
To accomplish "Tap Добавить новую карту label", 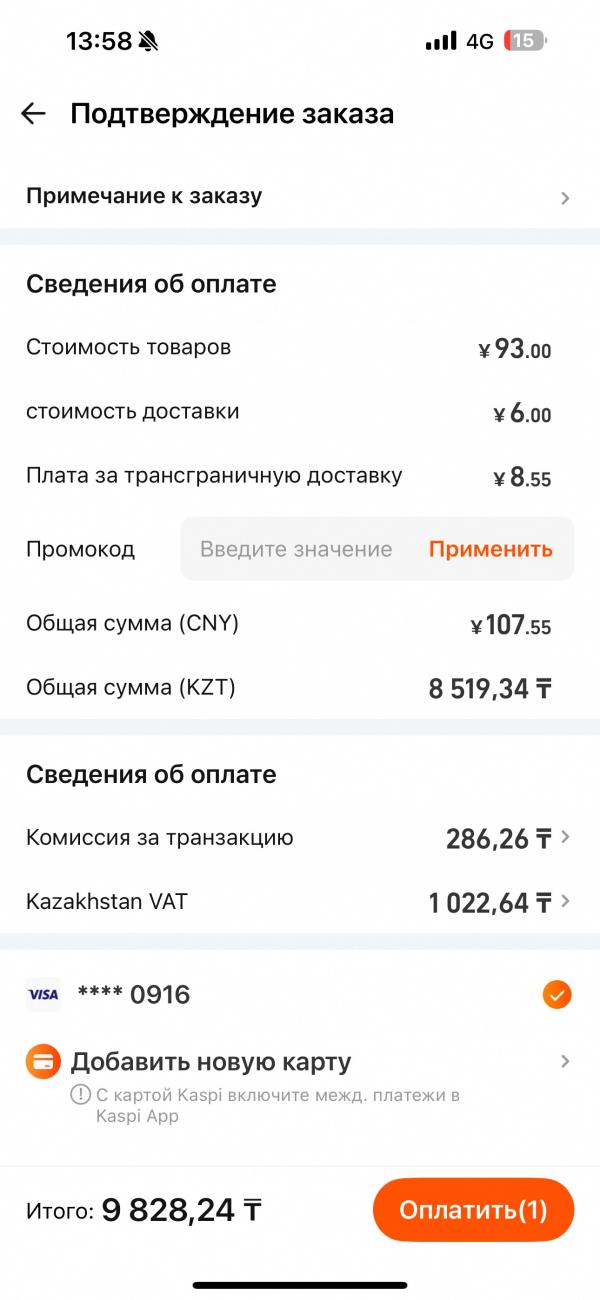I will pos(210,1062).
